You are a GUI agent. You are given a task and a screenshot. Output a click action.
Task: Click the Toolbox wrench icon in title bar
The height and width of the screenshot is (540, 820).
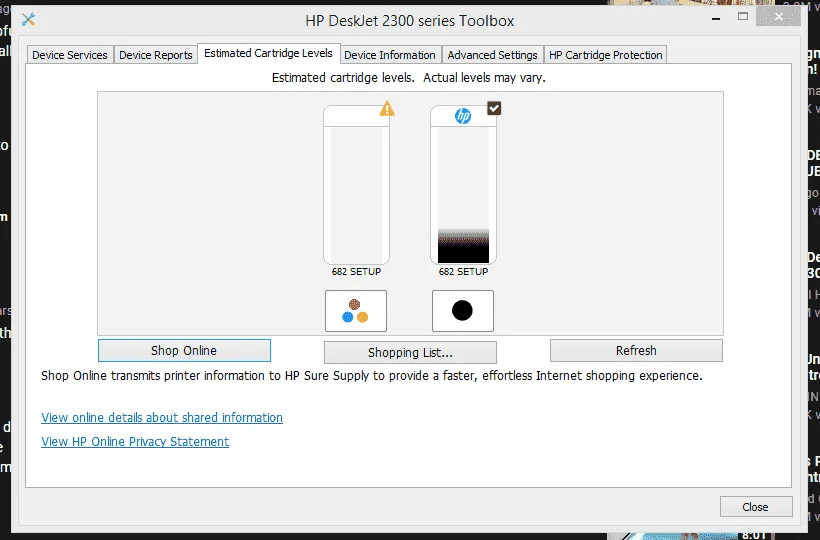(x=28, y=20)
